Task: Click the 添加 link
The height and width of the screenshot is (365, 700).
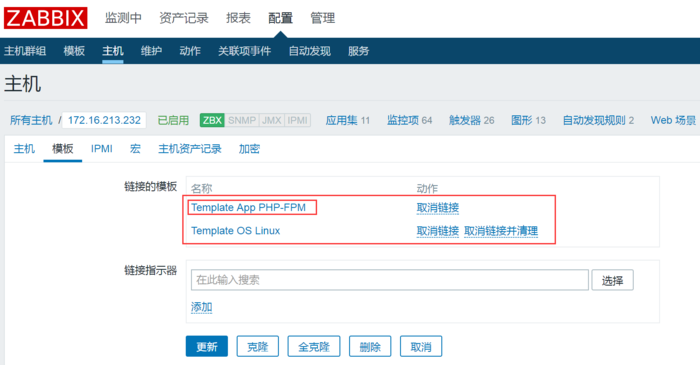Action: [201, 307]
